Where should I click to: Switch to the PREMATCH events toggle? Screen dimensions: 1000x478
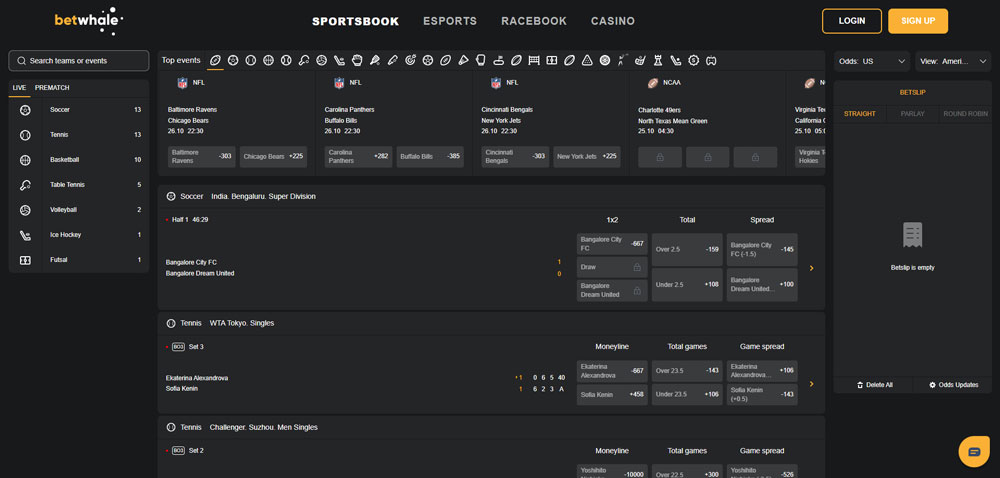coord(52,88)
